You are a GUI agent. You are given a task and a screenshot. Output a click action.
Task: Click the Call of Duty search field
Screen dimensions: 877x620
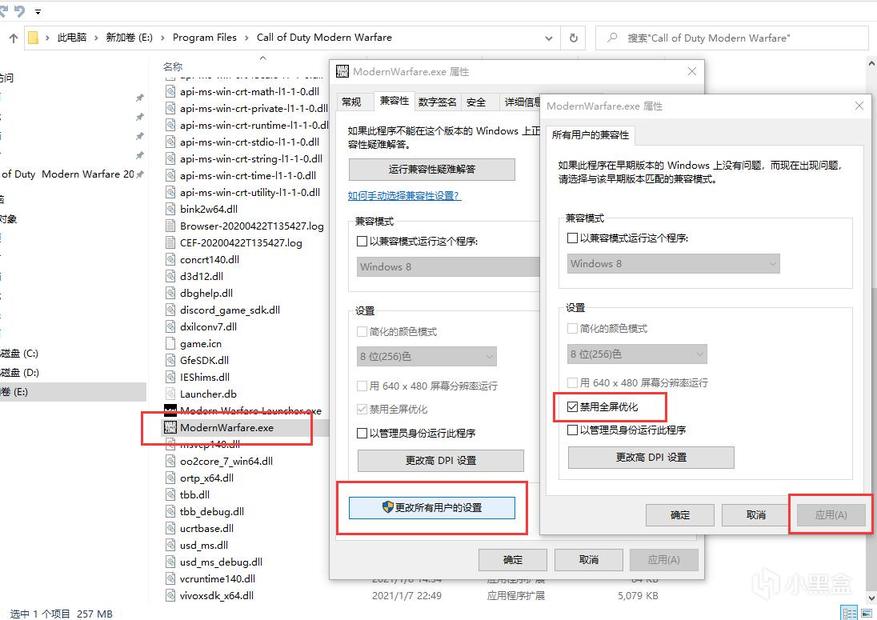tap(740, 38)
